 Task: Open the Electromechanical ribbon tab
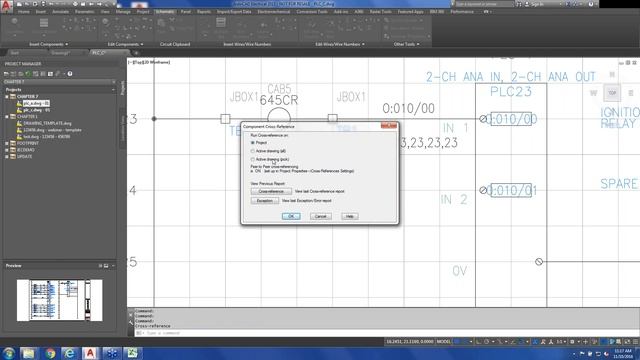pyautogui.click(x=274, y=12)
